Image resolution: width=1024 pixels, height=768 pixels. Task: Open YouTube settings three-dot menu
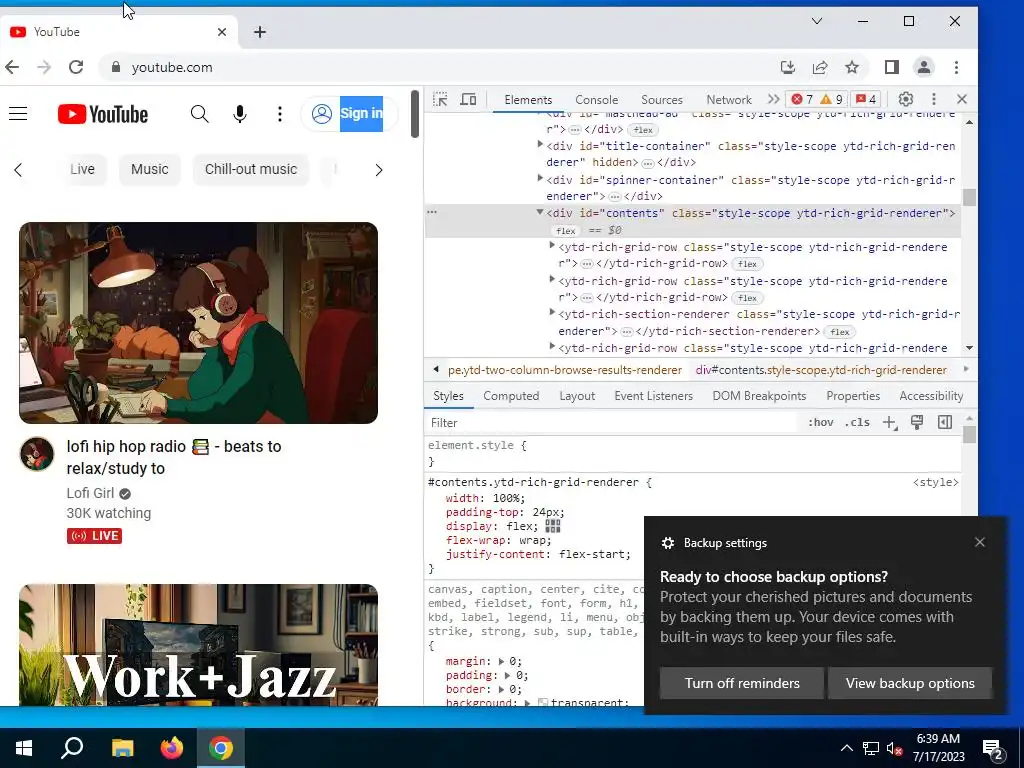(x=280, y=114)
